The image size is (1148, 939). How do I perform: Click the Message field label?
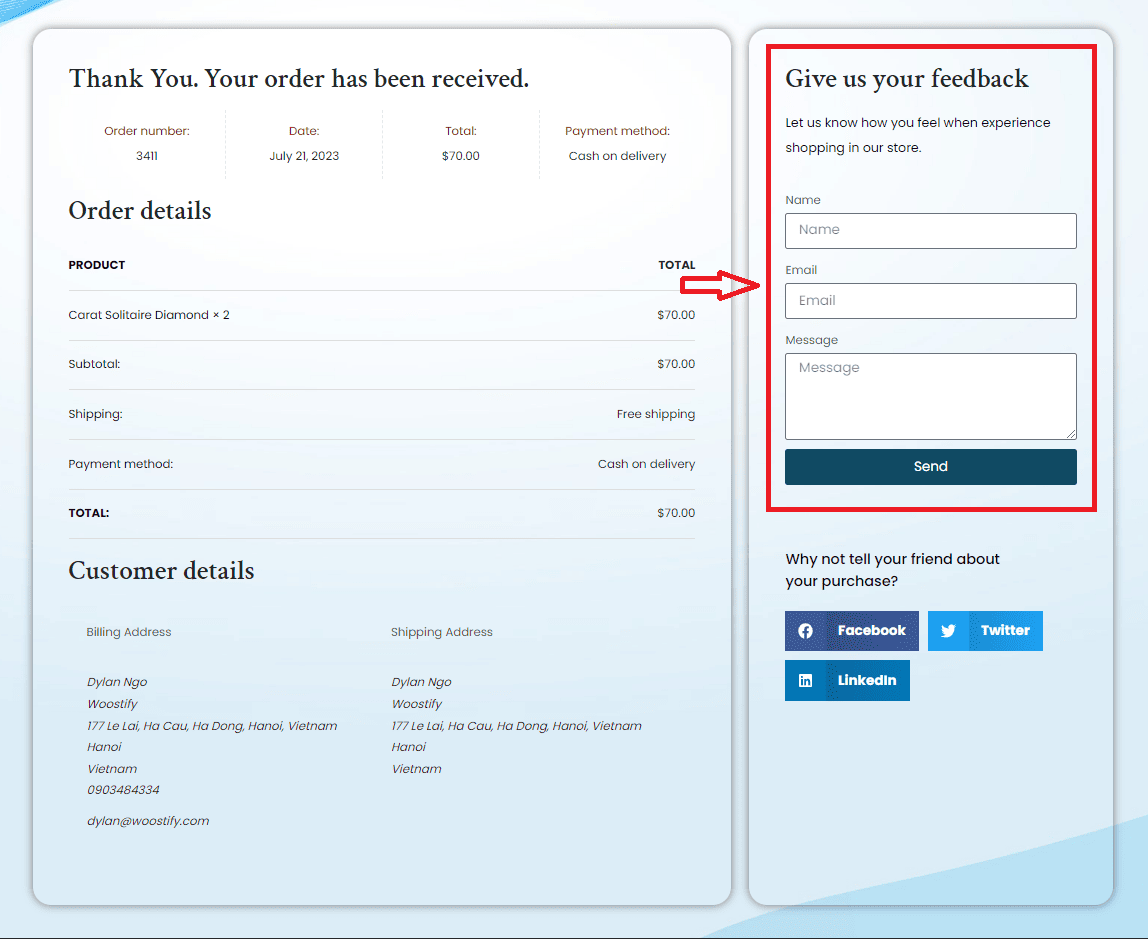pos(811,340)
